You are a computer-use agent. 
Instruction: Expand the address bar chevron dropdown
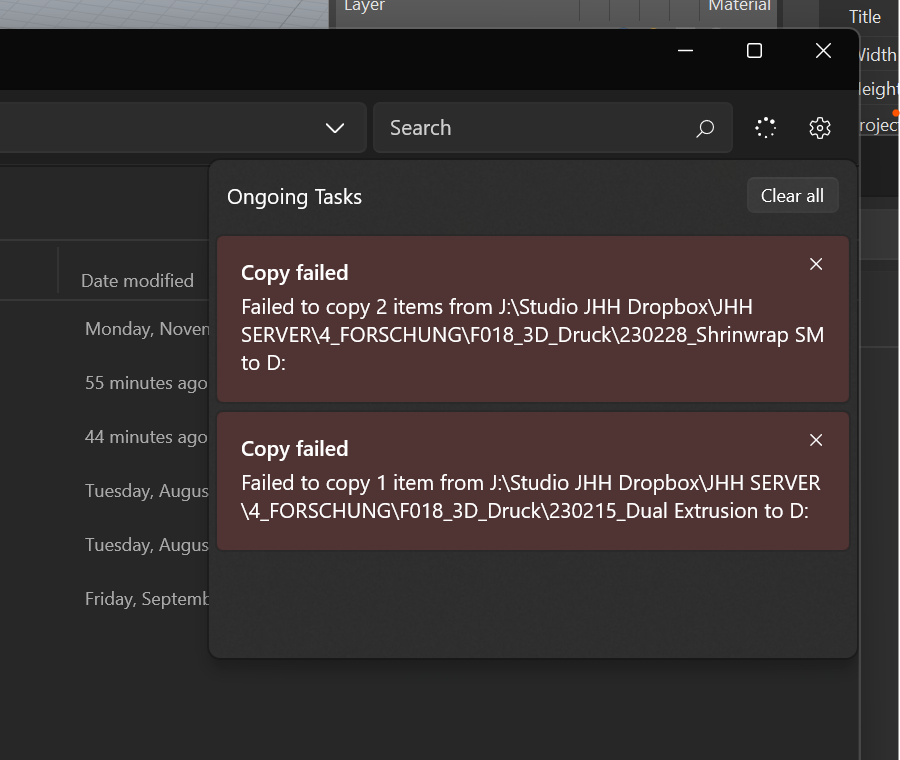pyautogui.click(x=334, y=127)
